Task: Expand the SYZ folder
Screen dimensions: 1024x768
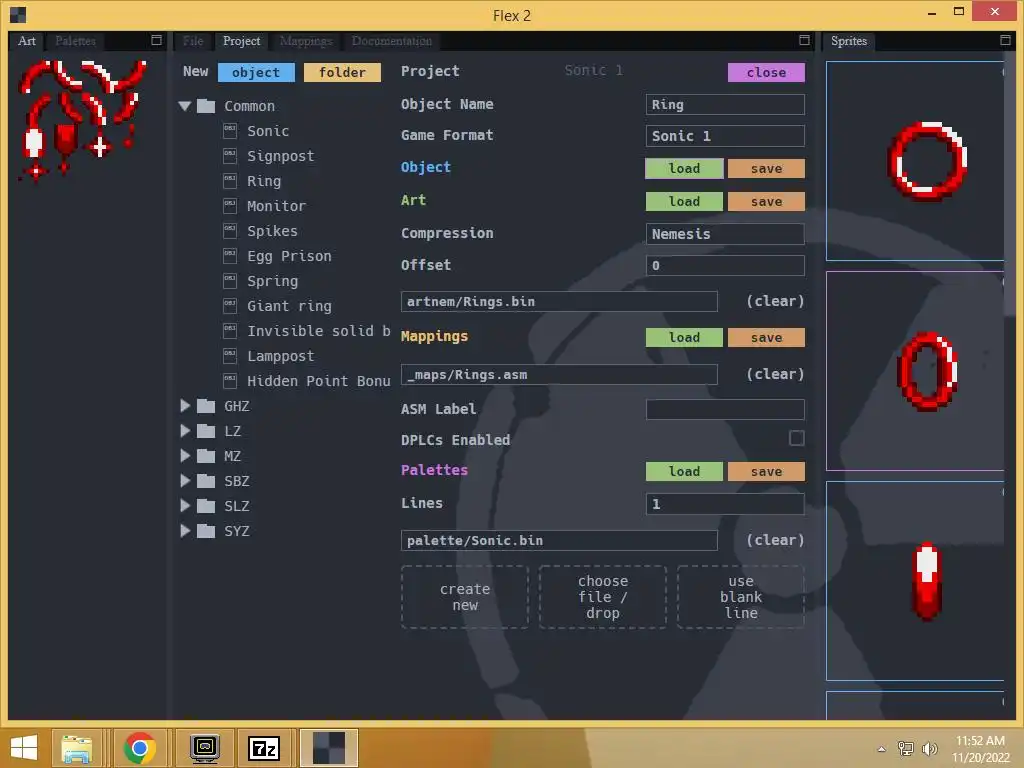Action: click(x=185, y=531)
